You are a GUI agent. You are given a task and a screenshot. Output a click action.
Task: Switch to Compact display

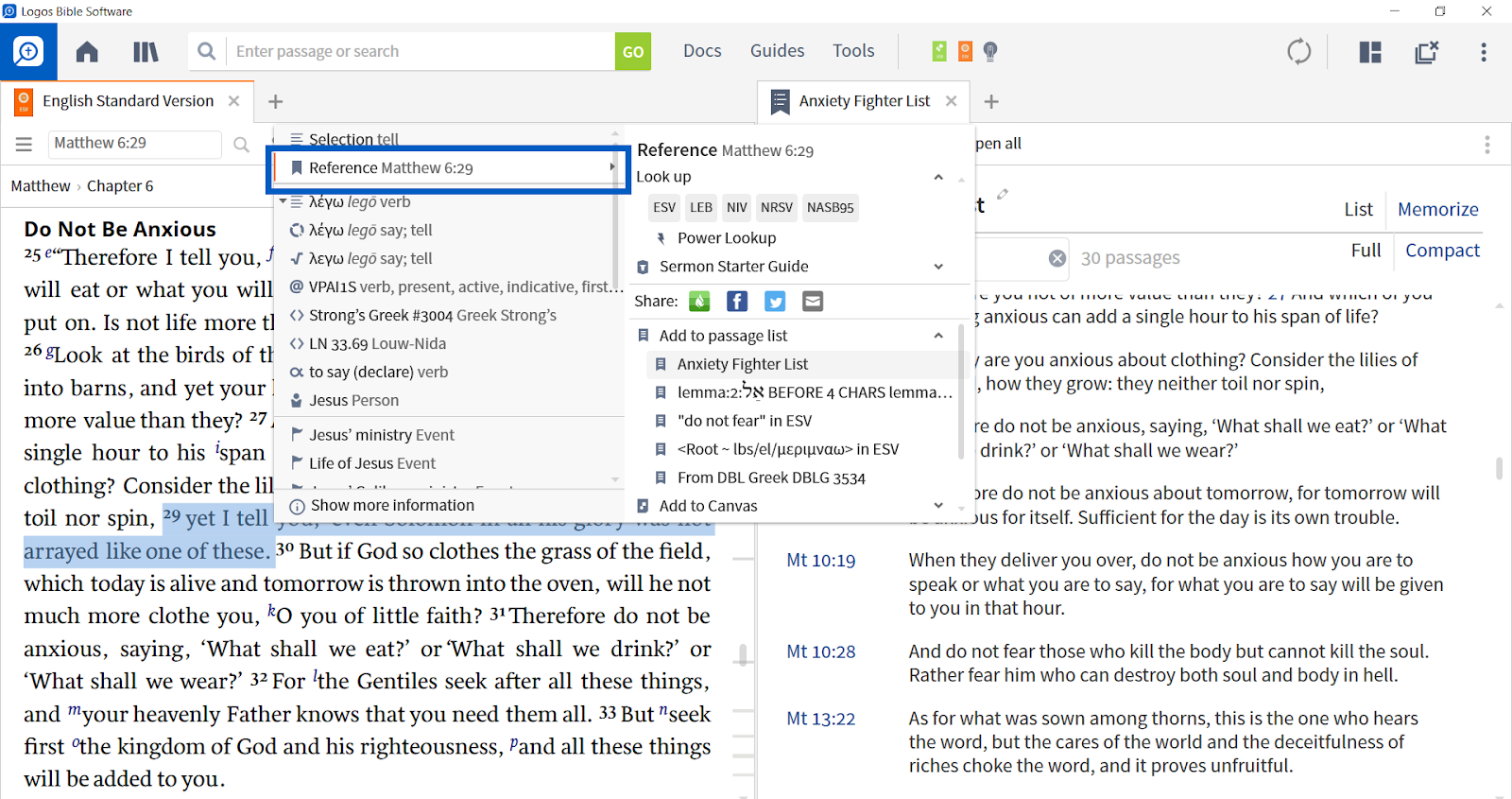[1442, 251]
